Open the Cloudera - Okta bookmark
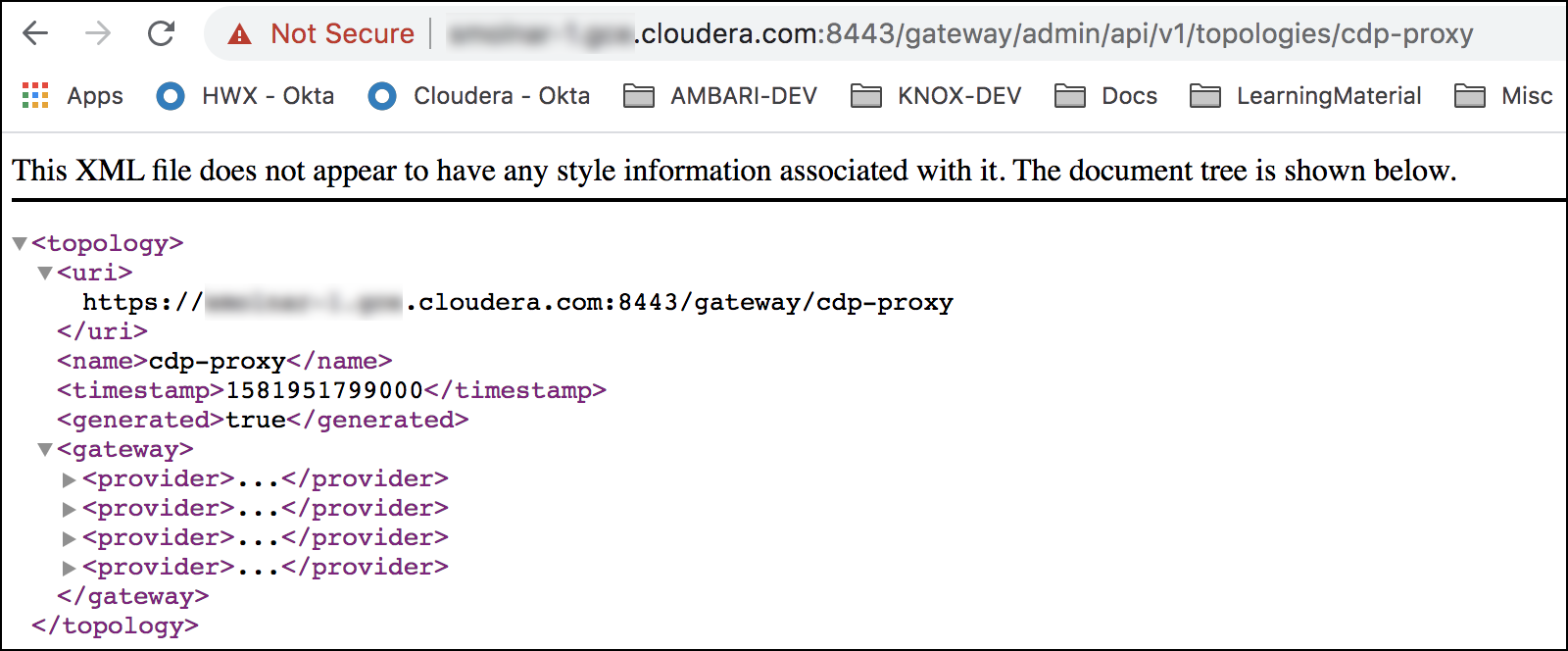 pyautogui.click(x=479, y=95)
